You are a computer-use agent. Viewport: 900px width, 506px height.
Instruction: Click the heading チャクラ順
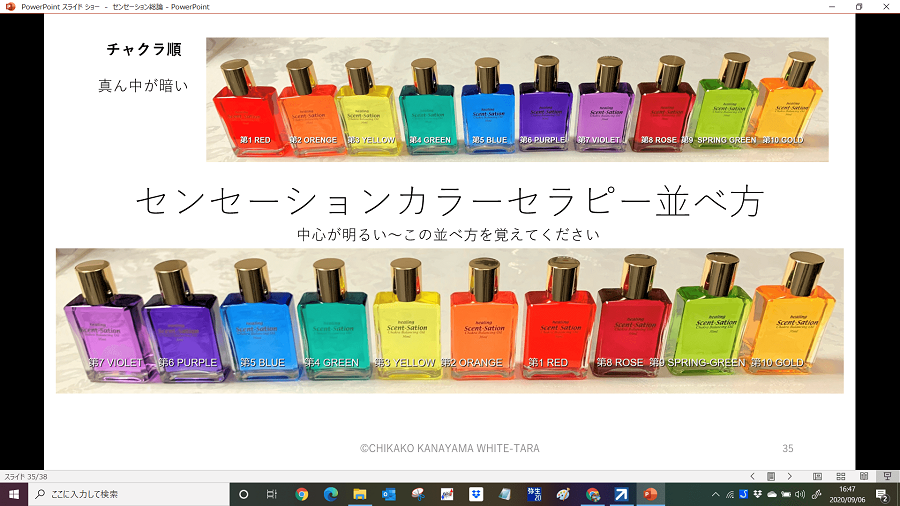143,49
